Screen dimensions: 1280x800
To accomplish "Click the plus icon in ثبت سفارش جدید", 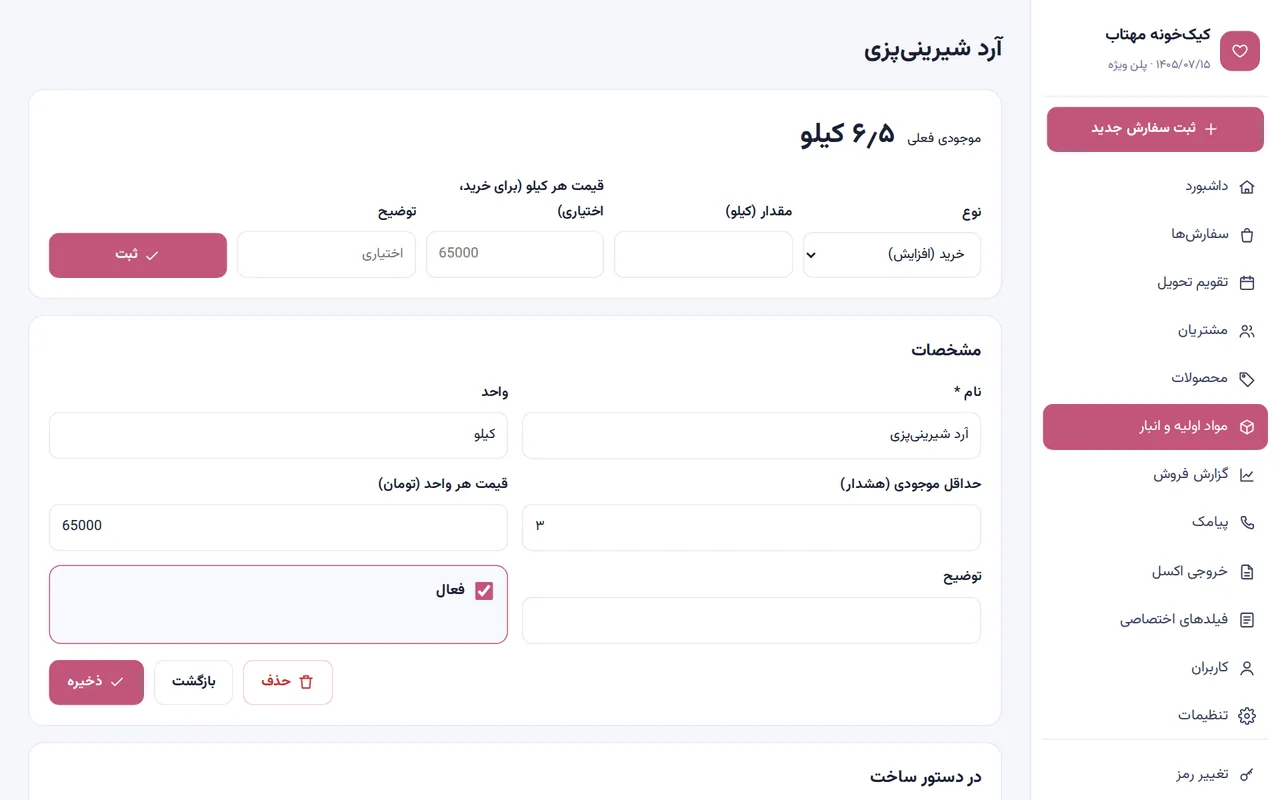I will (1211, 129).
